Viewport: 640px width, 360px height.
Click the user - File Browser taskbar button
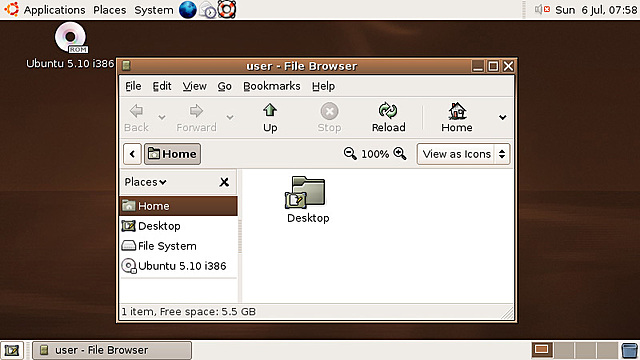pos(112,350)
